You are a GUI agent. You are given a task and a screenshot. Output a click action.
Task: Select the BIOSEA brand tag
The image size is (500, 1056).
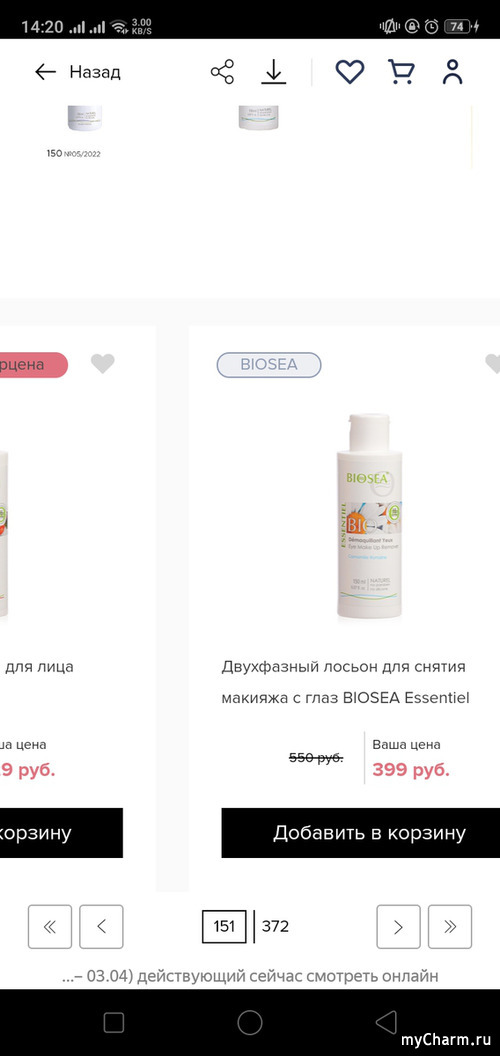coord(269,364)
